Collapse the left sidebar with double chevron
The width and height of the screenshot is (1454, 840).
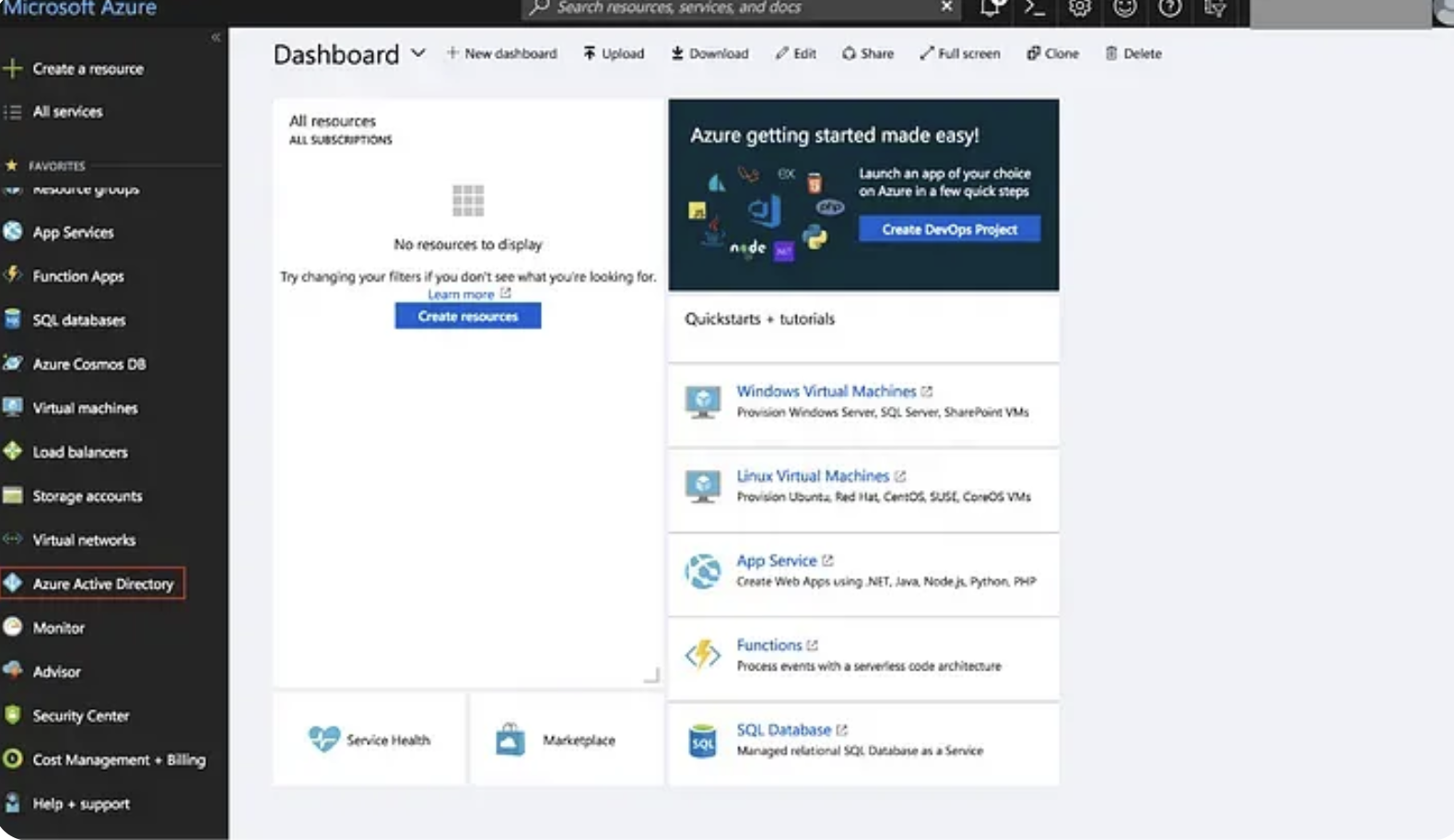click(216, 38)
